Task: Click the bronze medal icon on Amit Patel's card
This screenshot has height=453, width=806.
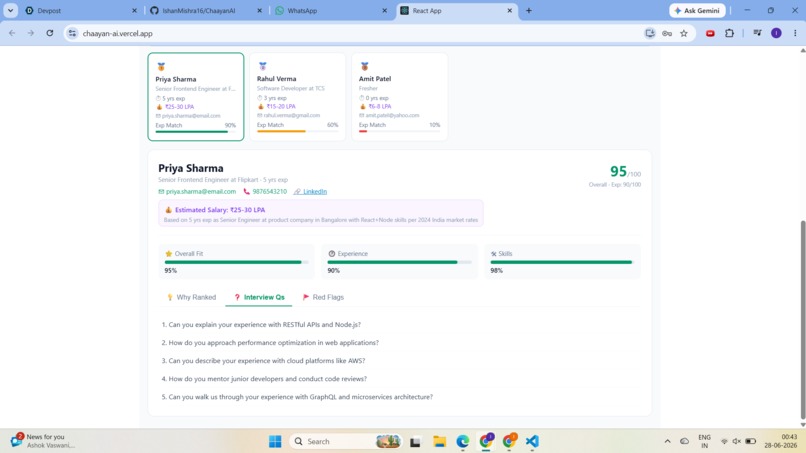Action: [x=364, y=66]
